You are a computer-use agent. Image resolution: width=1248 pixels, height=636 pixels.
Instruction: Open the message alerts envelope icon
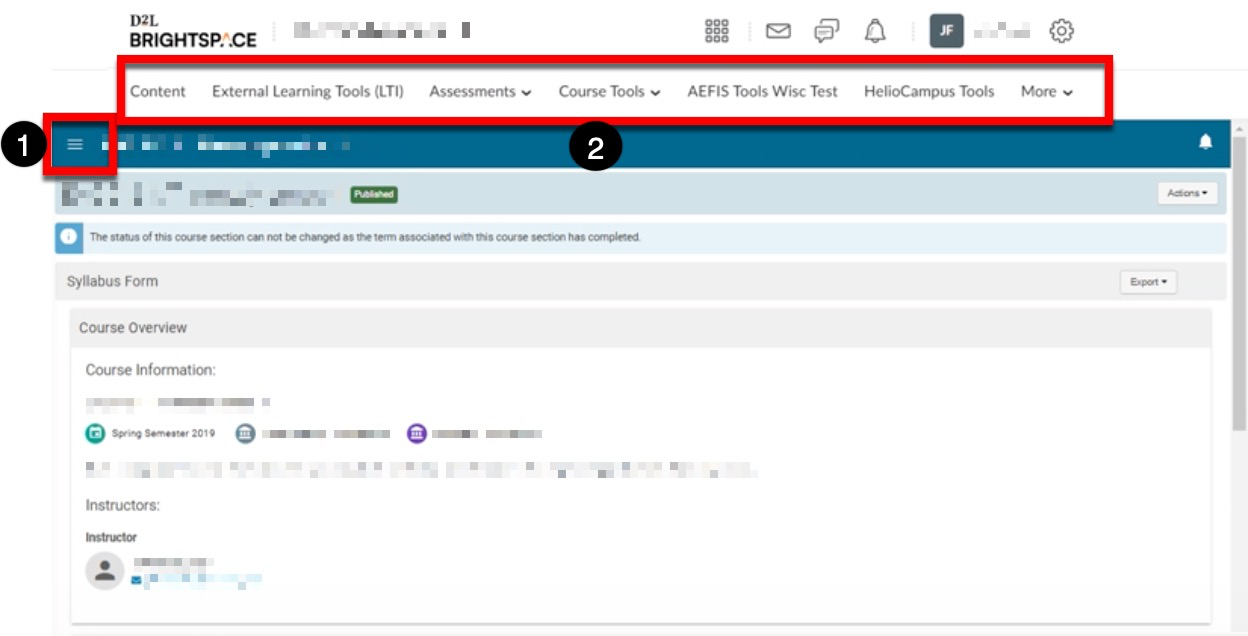pos(778,31)
